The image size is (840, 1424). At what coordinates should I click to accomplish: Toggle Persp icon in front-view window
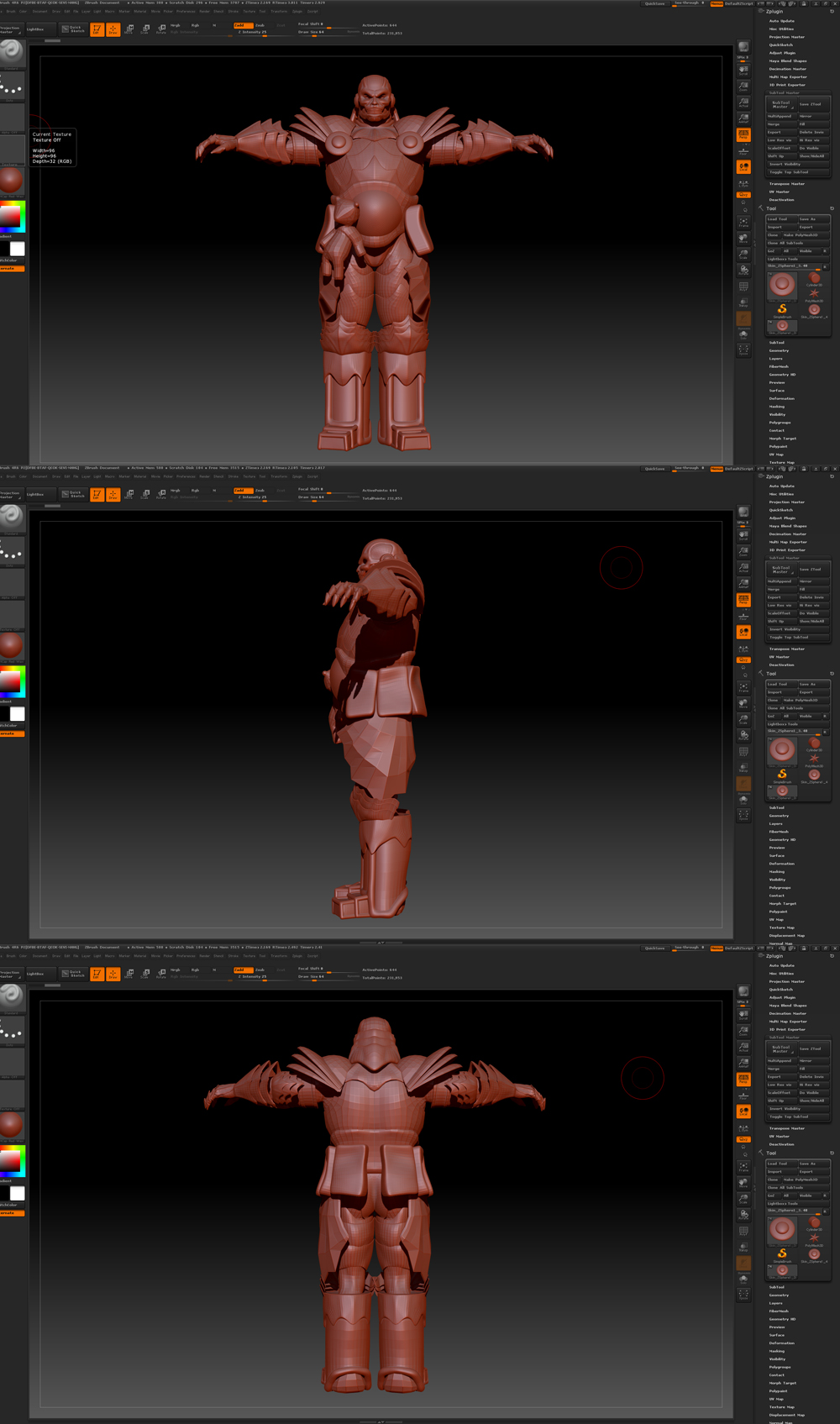pyautogui.click(x=743, y=134)
